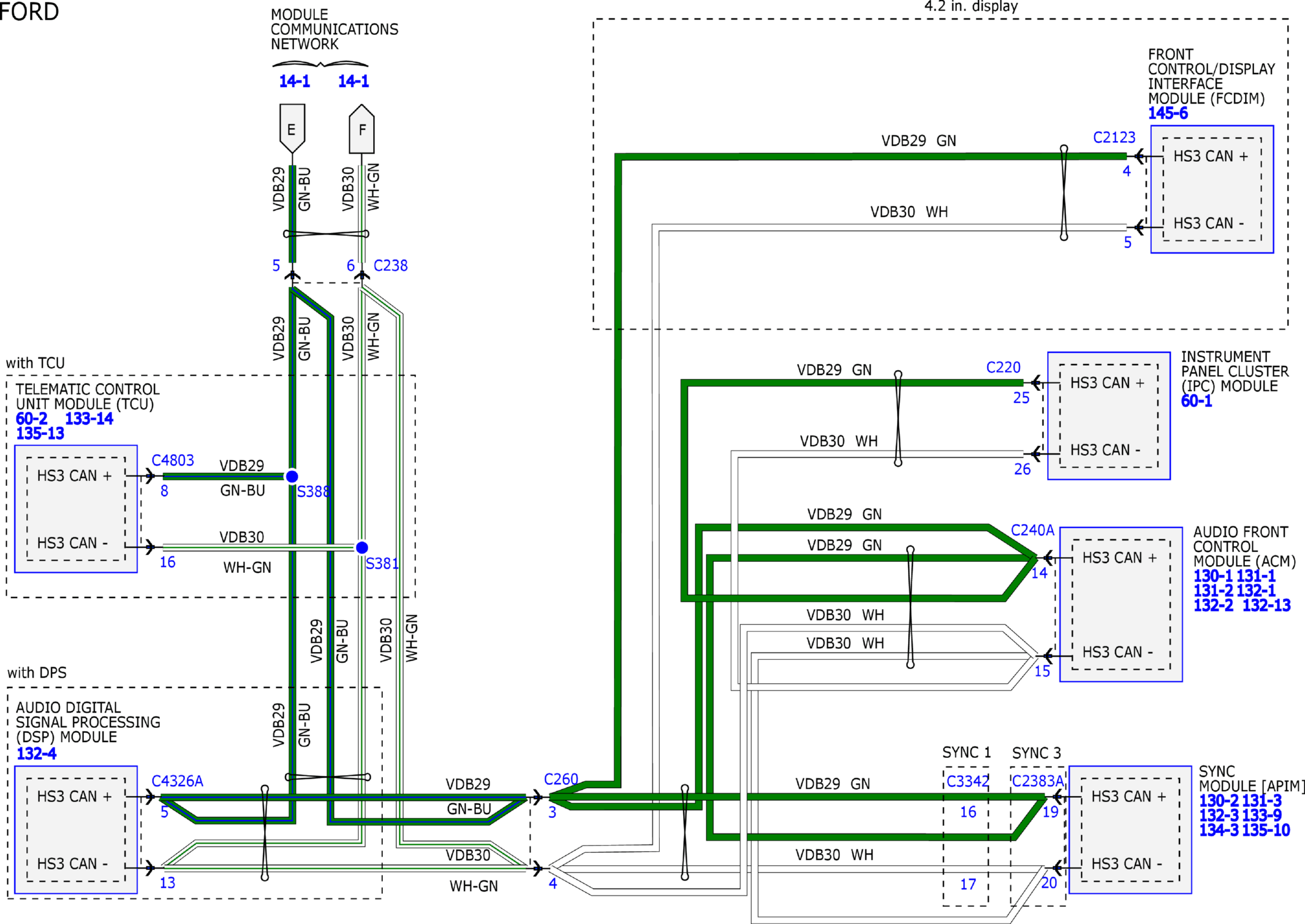This screenshot has width=1305, height=924.
Task: Click connector label C4326A
Action: coord(177,782)
